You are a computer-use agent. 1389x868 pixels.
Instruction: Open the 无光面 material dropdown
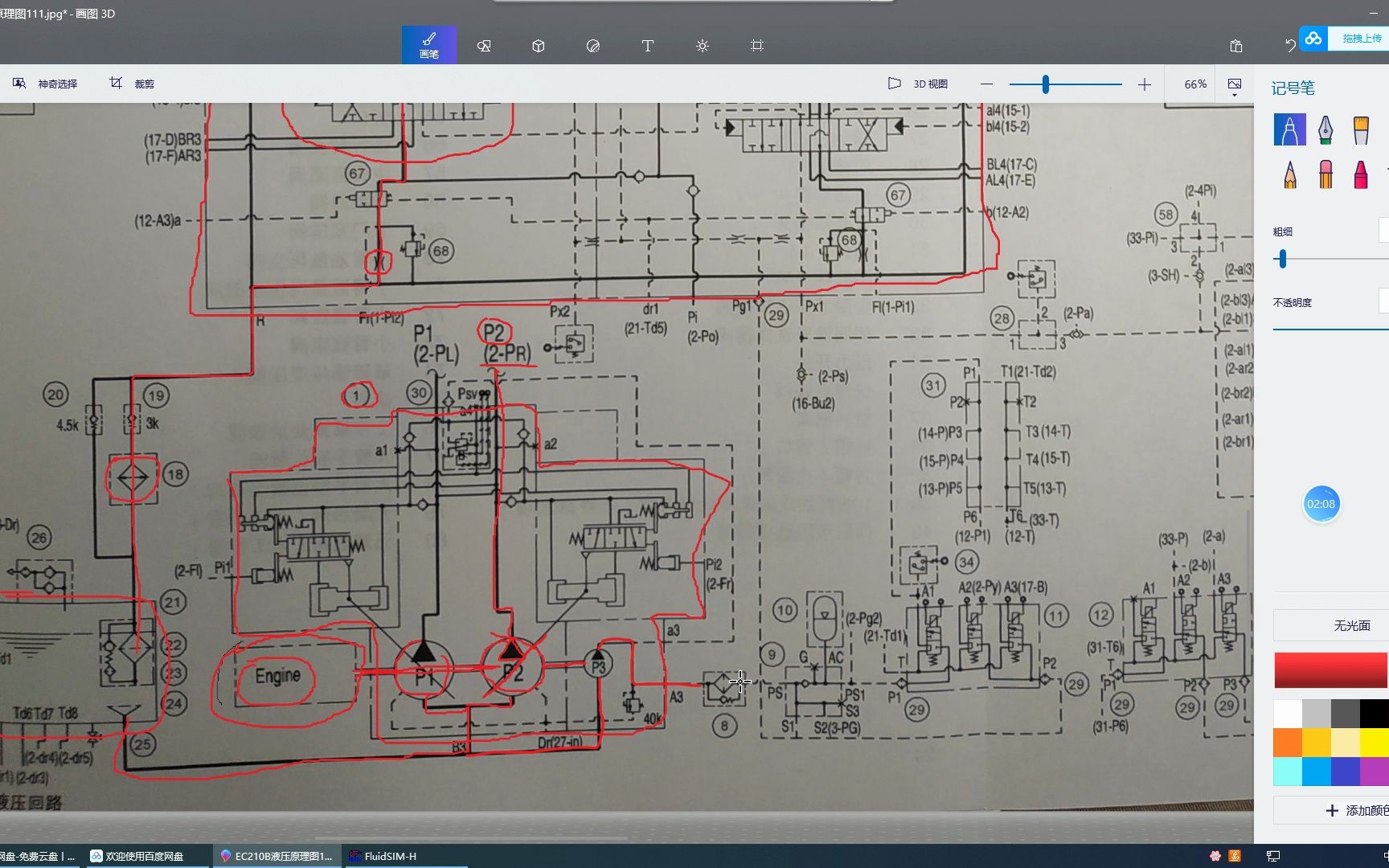click(1331, 625)
